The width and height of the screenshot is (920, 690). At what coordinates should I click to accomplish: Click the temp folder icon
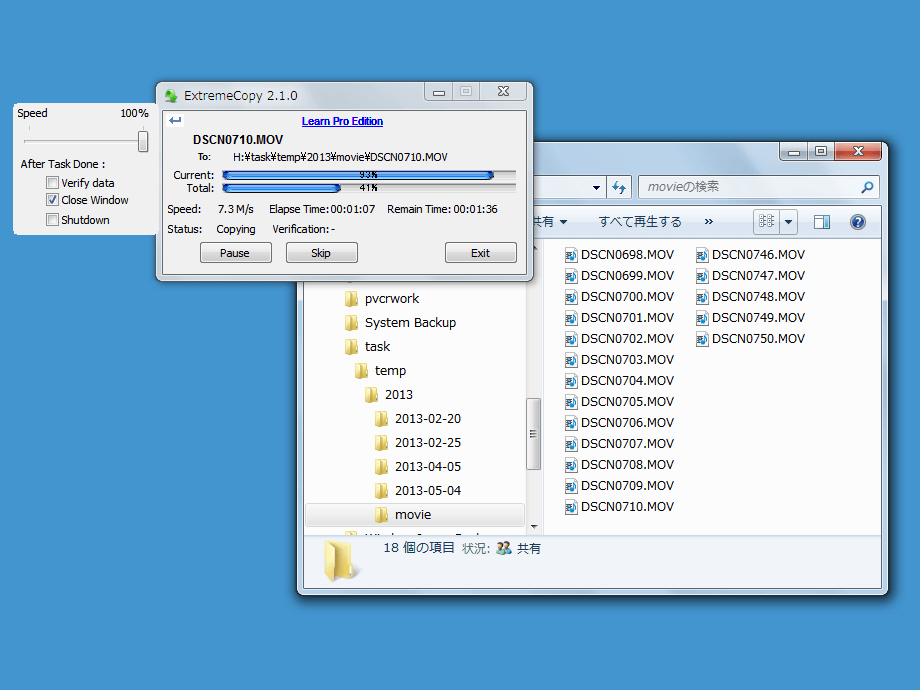coord(361,371)
